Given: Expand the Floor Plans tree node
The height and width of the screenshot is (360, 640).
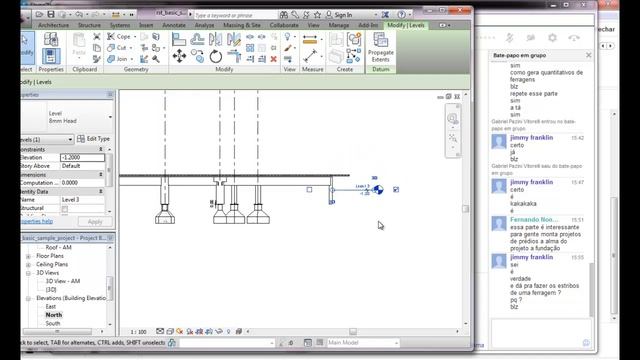Looking at the screenshot, I should (28, 256).
